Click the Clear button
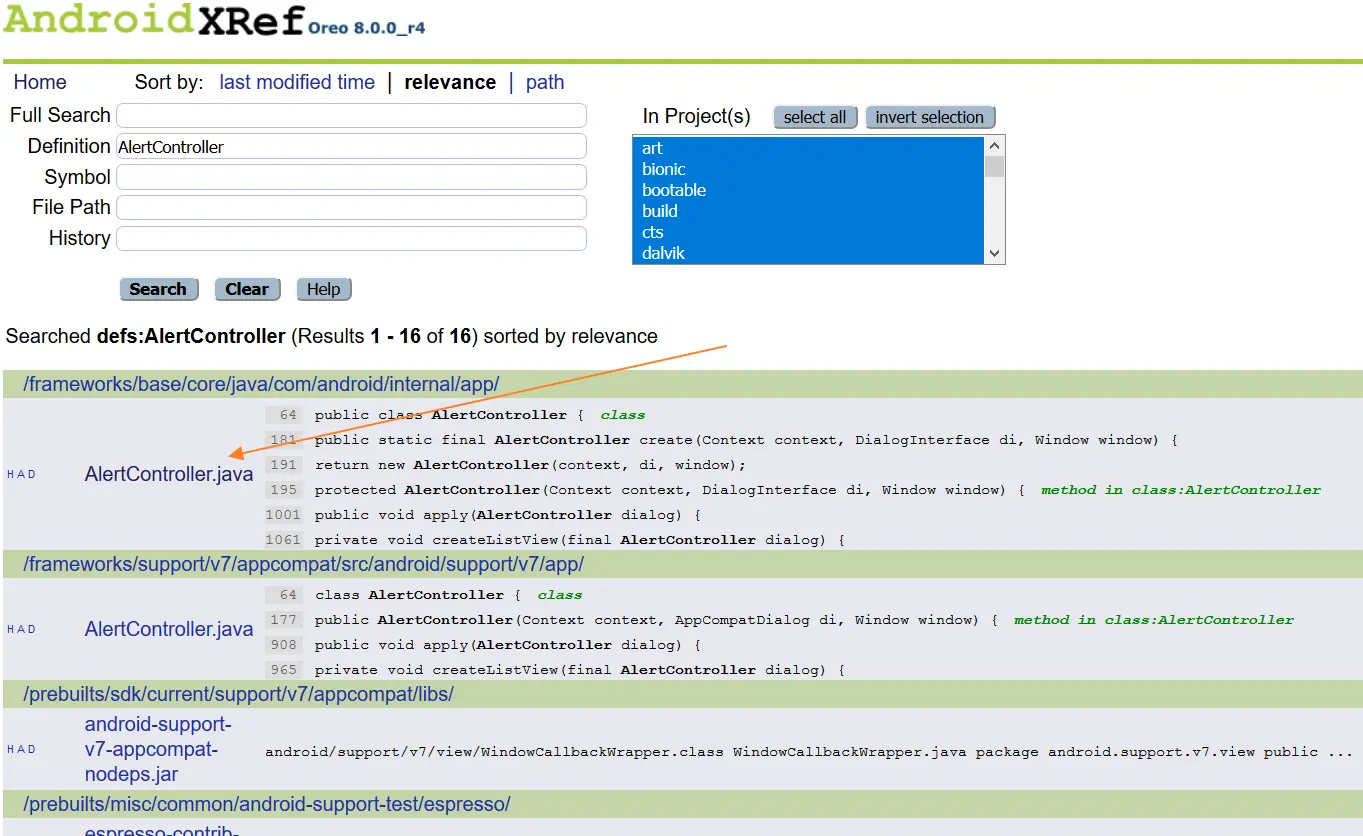Image resolution: width=1363 pixels, height=836 pixels. (x=247, y=289)
